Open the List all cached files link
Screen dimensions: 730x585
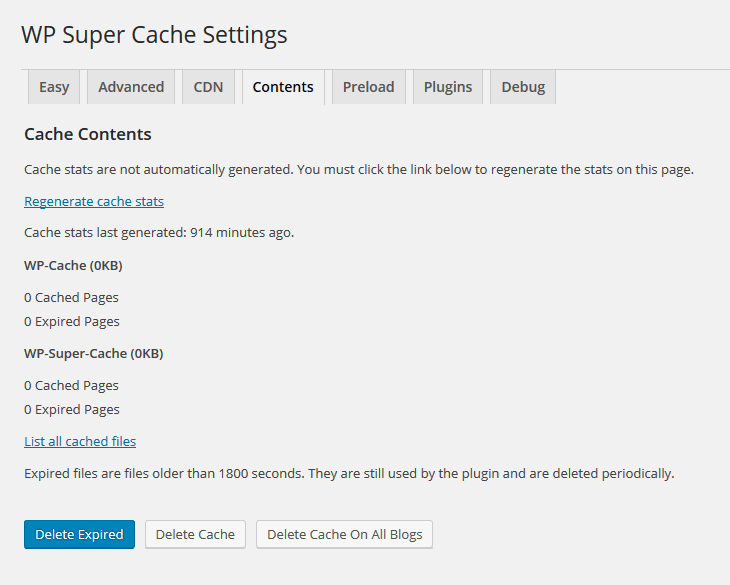click(x=80, y=441)
